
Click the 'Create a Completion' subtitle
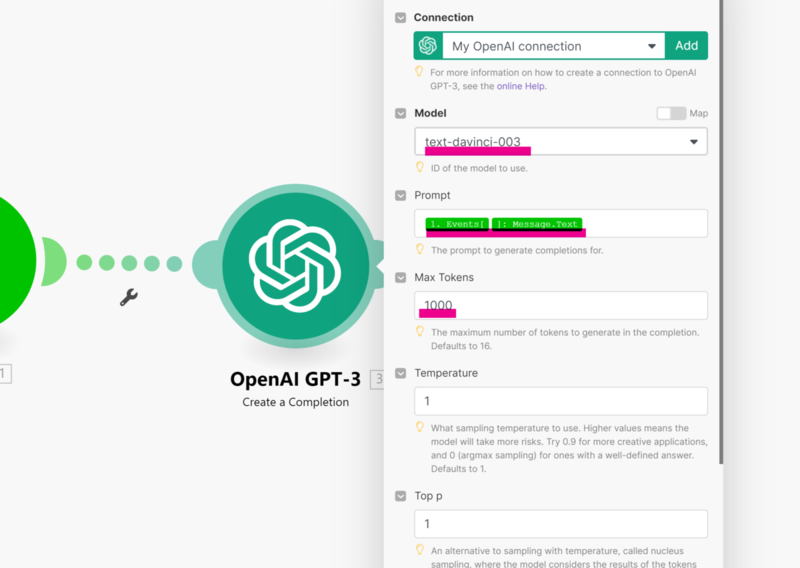pos(295,402)
